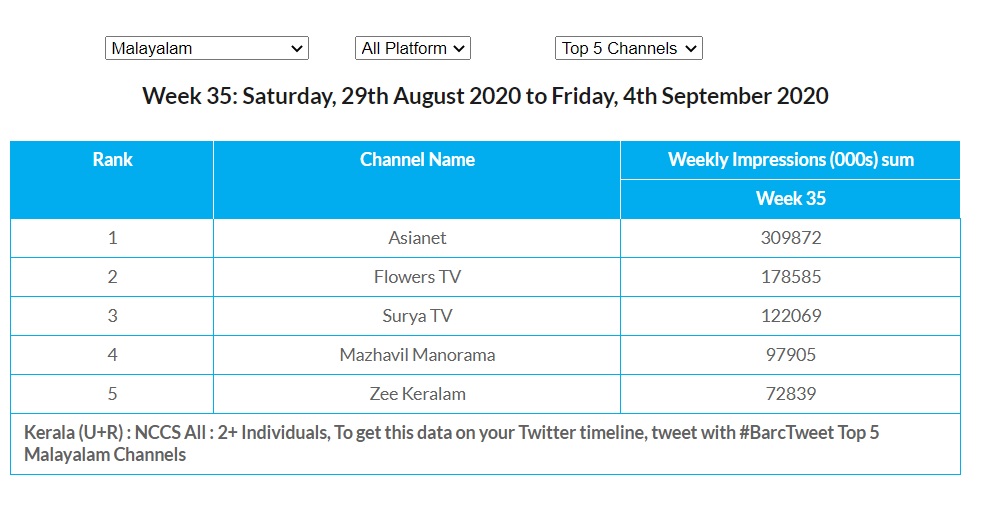Viewport: 981px width, 515px height.
Task: Click the Rank column header
Action: pyautogui.click(x=112, y=160)
